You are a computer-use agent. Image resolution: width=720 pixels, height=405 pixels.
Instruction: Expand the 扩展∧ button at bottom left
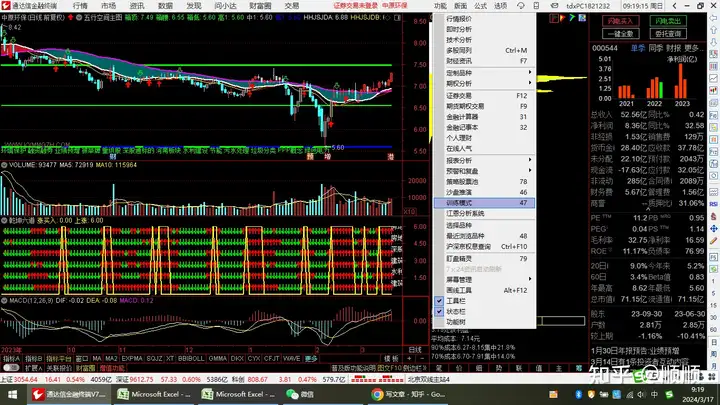click(x=34, y=368)
